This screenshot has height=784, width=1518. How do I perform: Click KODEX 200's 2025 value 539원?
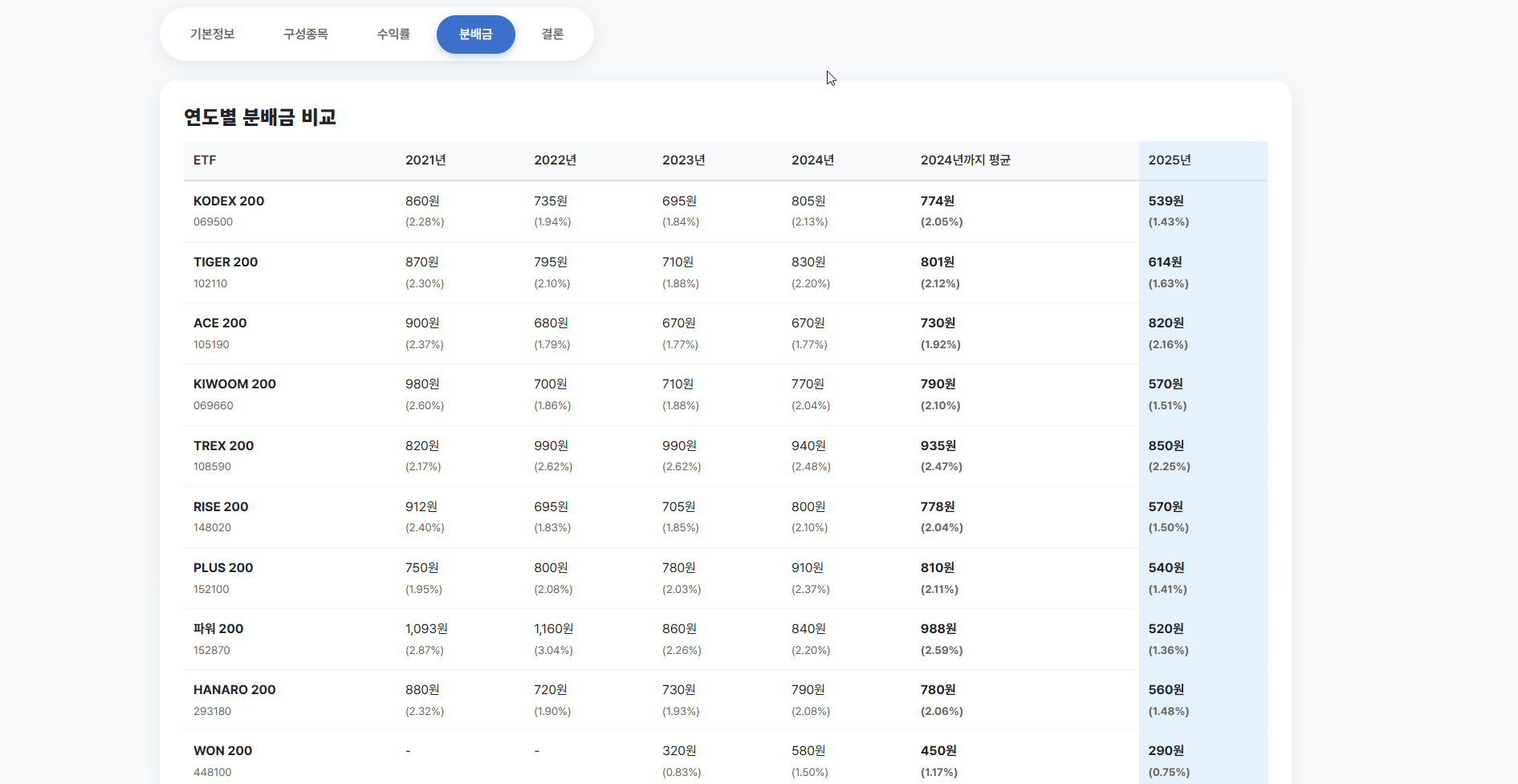1166,201
